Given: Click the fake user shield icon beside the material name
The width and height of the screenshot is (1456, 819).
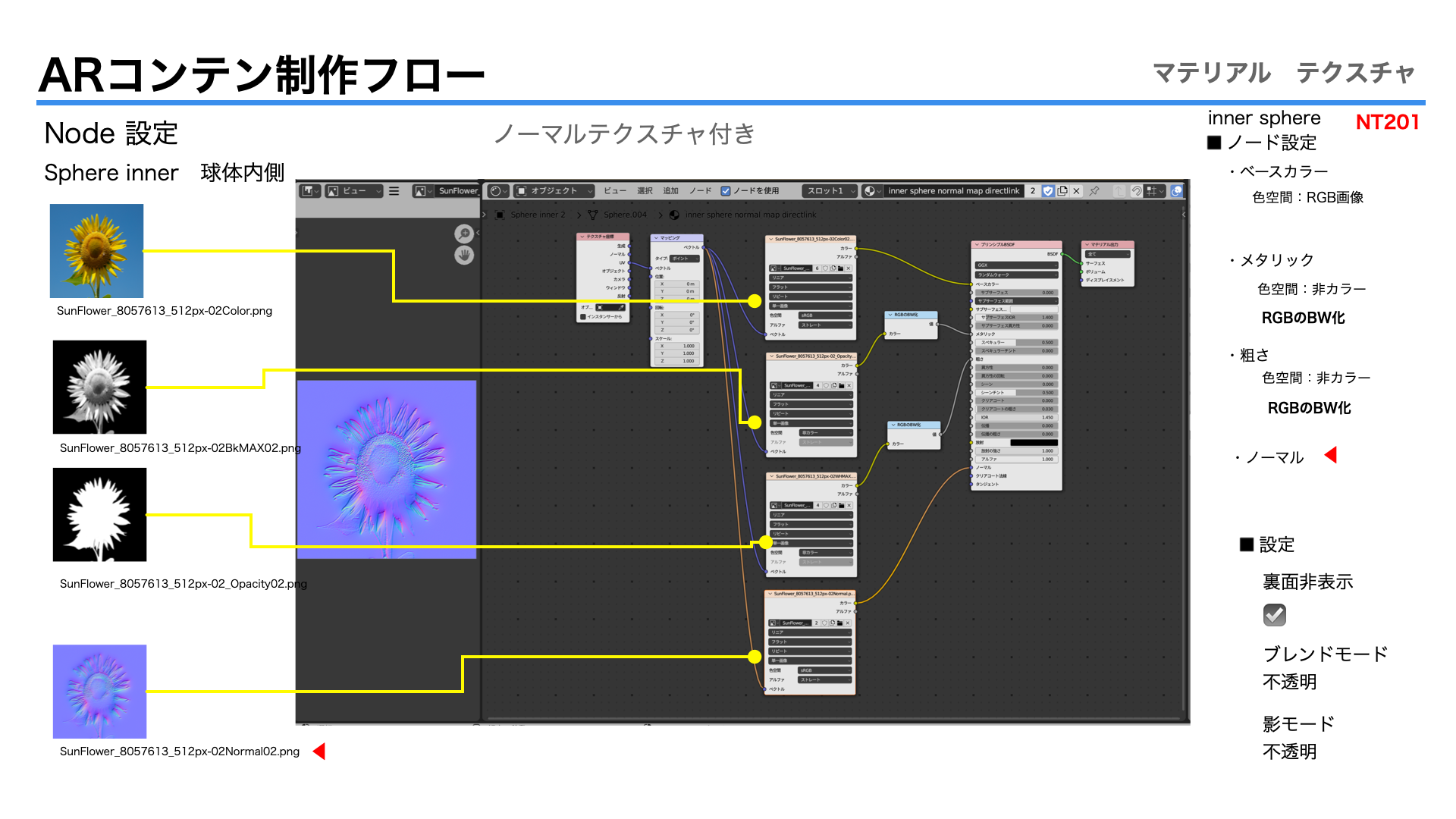Looking at the screenshot, I should click(1048, 191).
